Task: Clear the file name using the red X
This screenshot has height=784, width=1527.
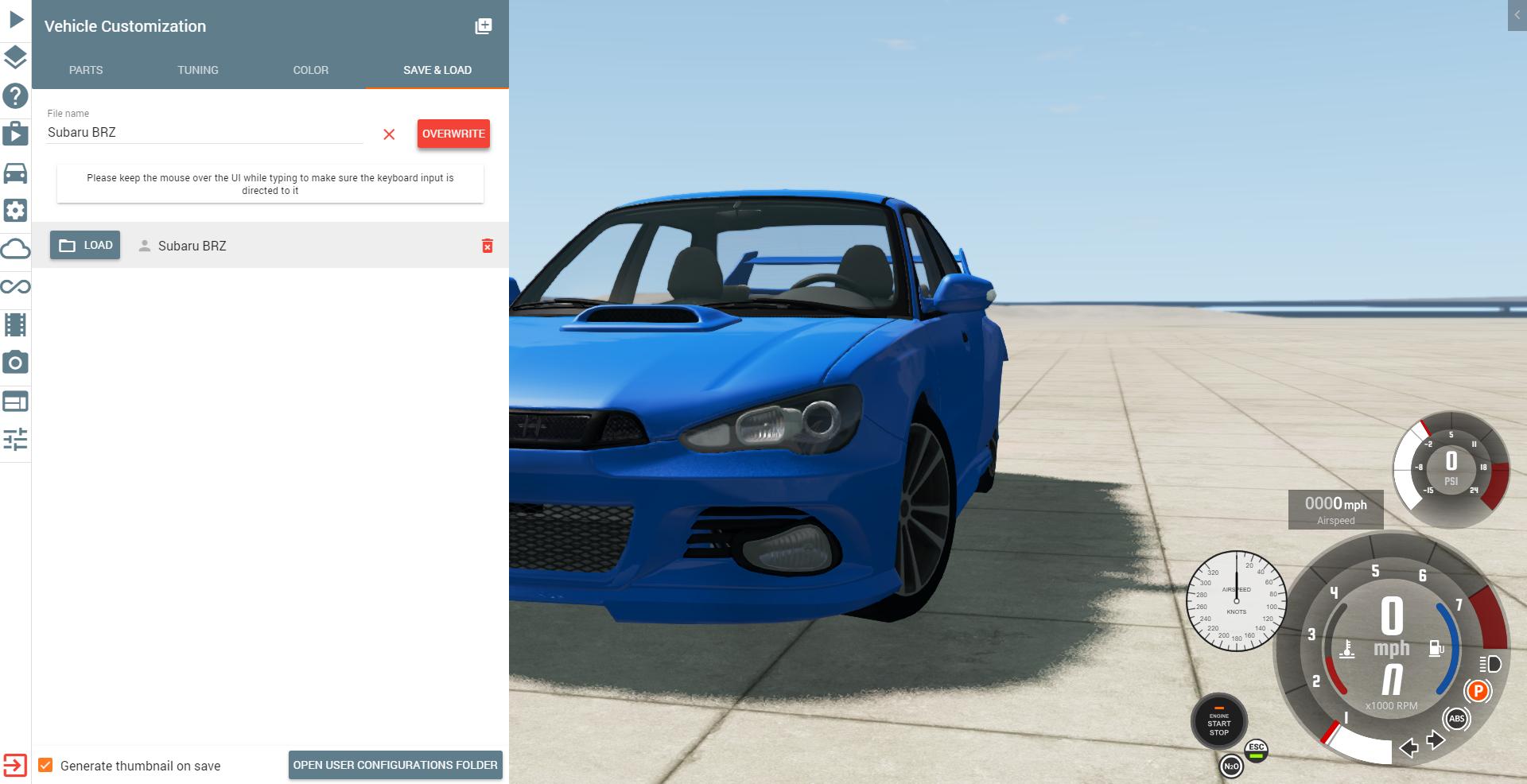Action: [x=389, y=135]
